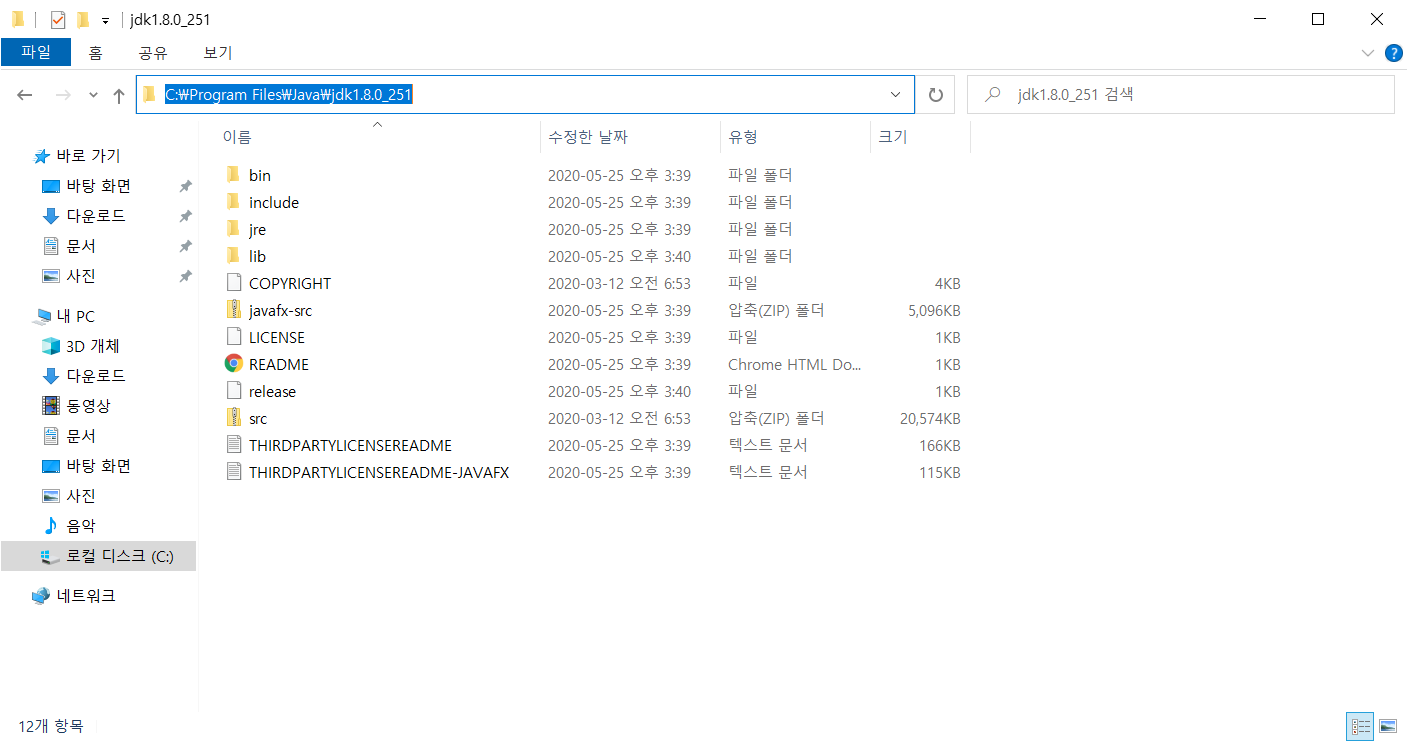Expand the address bar history dropdown

pyautogui.click(x=896, y=95)
